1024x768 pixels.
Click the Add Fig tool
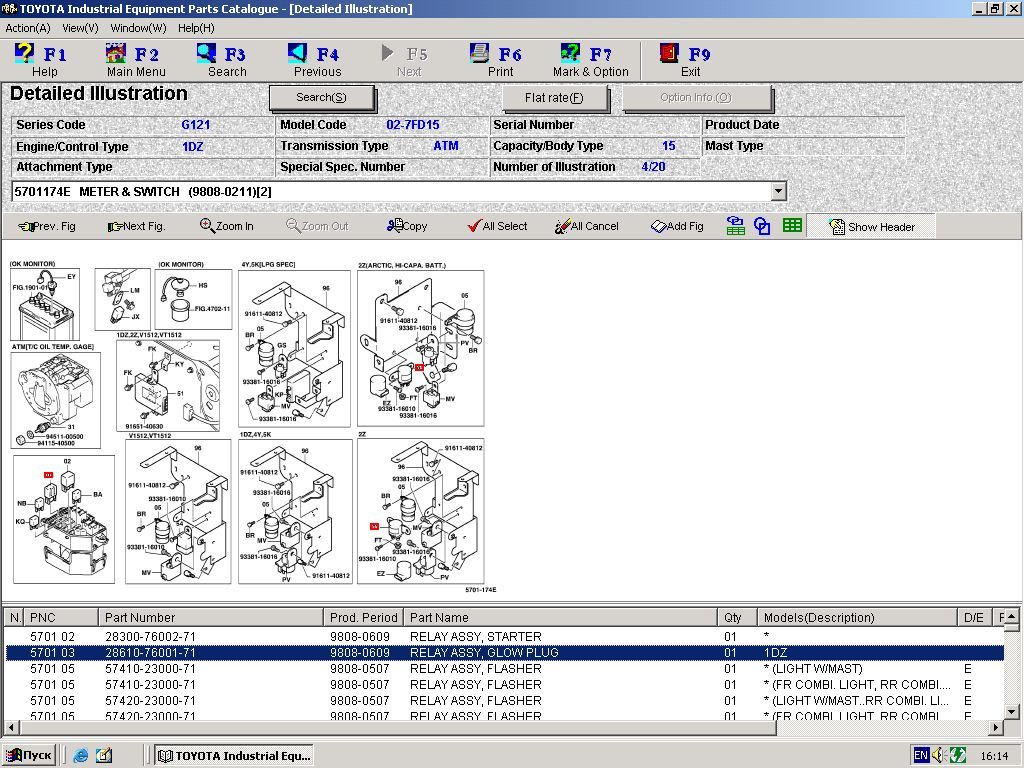(x=677, y=226)
